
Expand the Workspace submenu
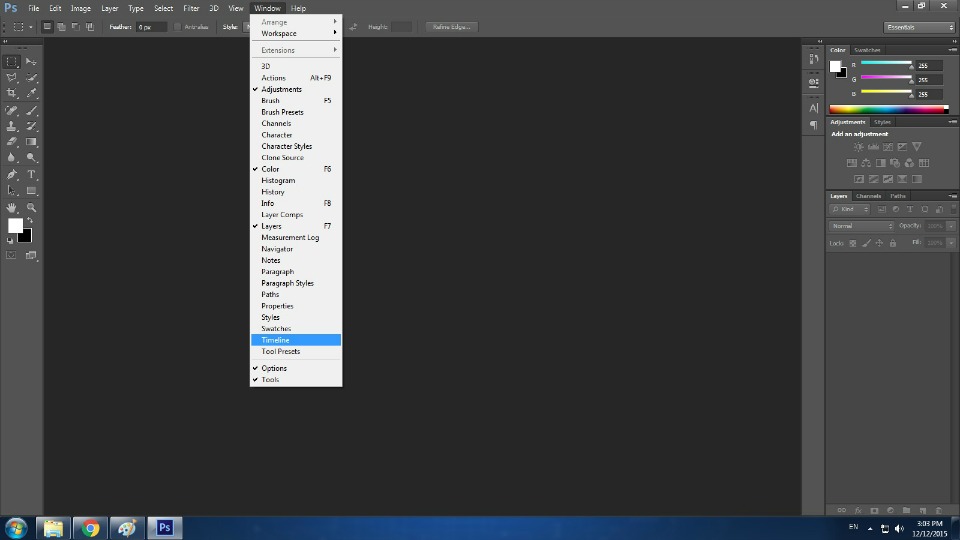296,34
